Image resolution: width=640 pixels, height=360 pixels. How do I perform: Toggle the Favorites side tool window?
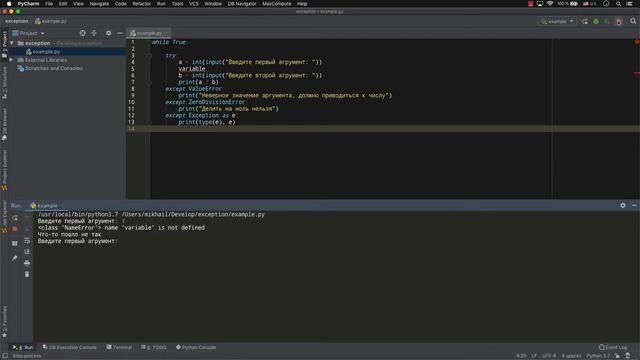pos(4,322)
